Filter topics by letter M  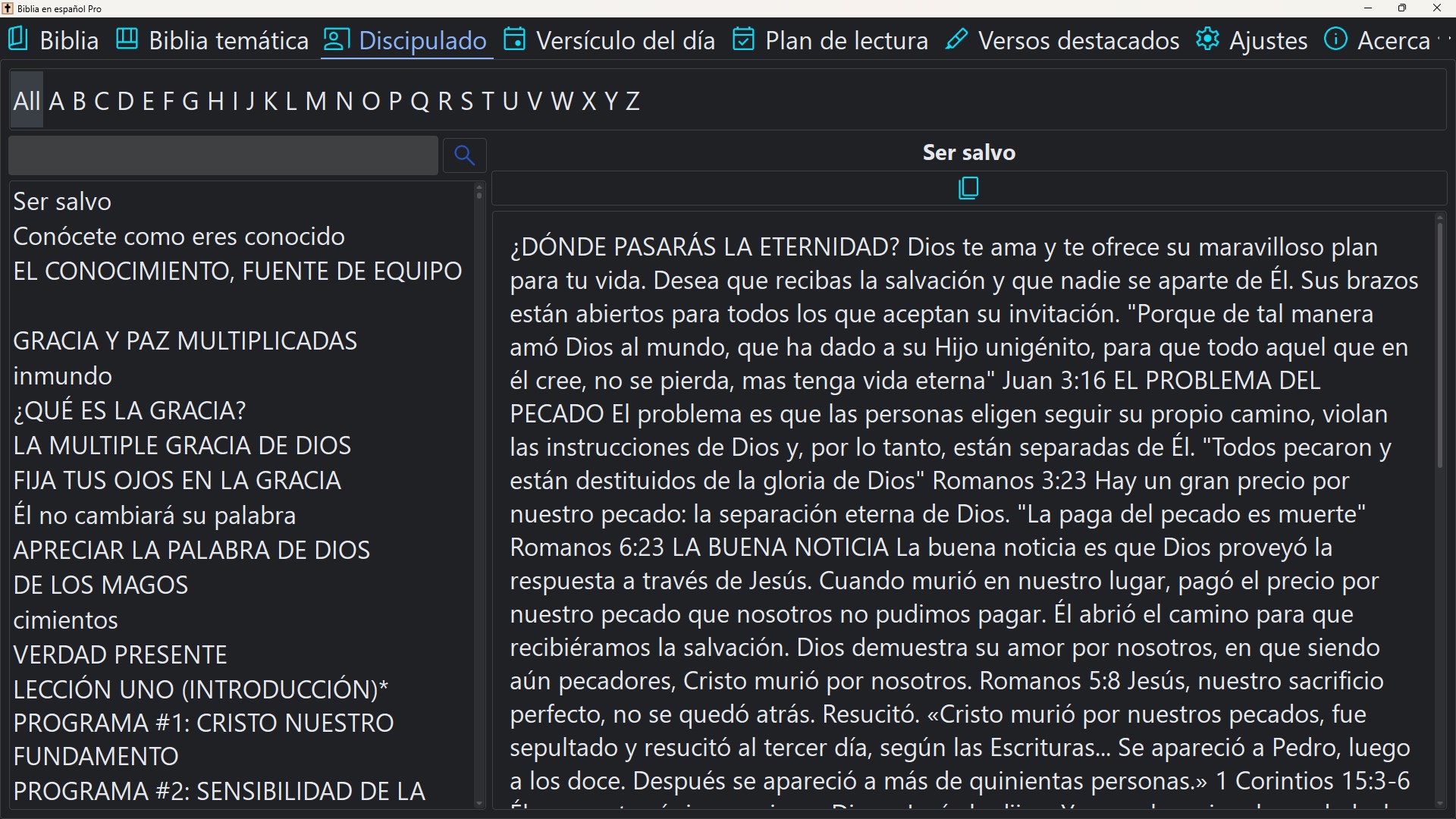pos(317,100)
